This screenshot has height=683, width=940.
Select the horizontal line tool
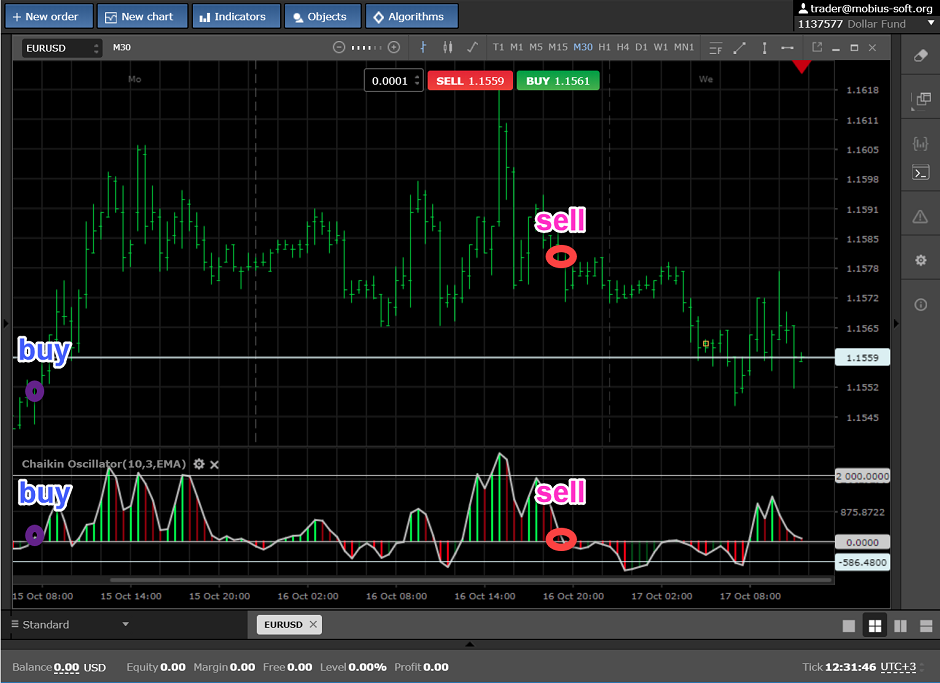[x=788, y=48]
